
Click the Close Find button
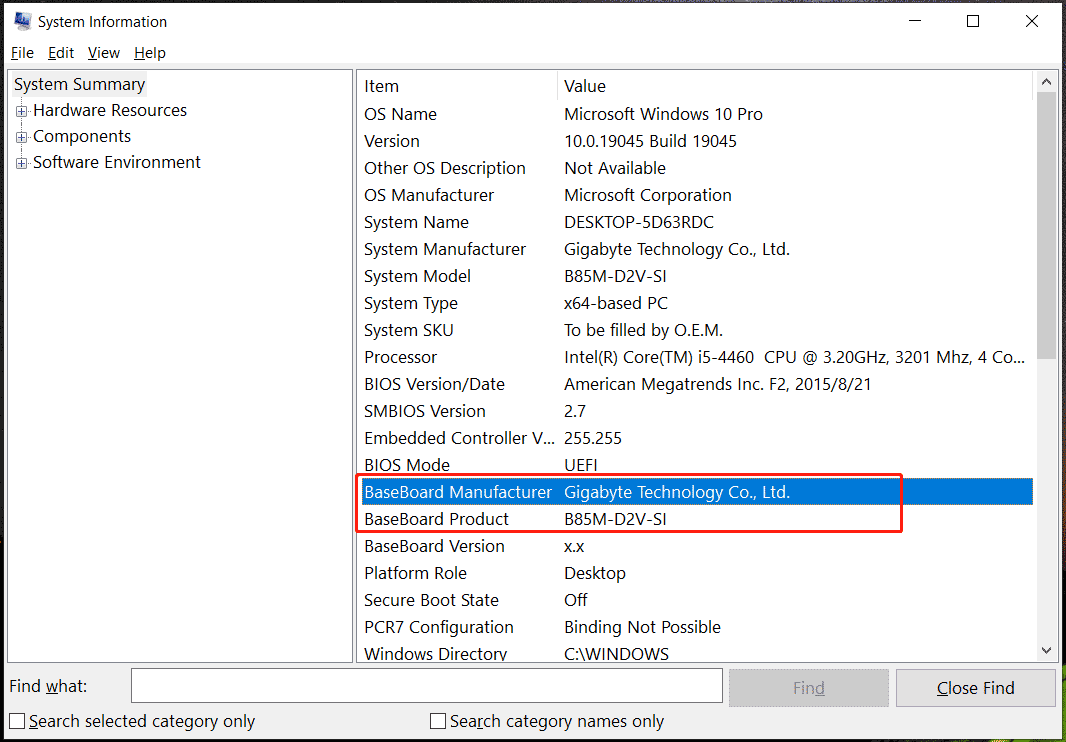[x=976, y=688]
